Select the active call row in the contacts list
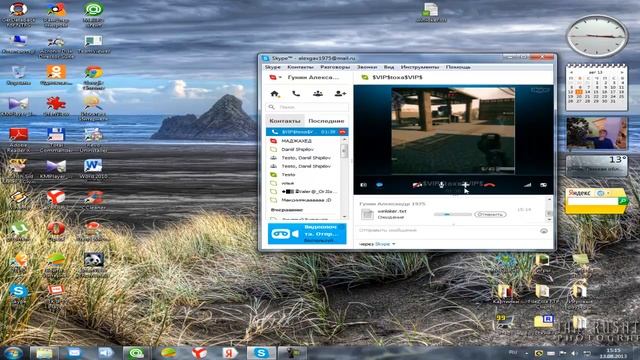The image size is (640, 360). (307, 132)
